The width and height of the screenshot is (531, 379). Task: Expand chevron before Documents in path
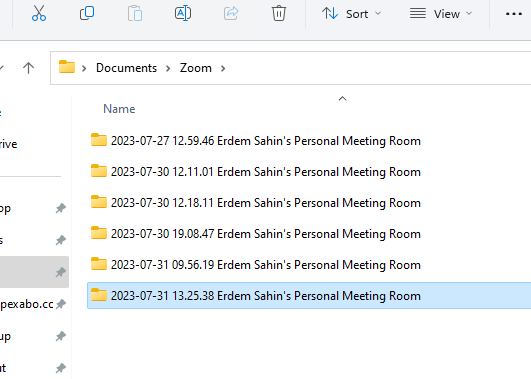tap(84, 68)
